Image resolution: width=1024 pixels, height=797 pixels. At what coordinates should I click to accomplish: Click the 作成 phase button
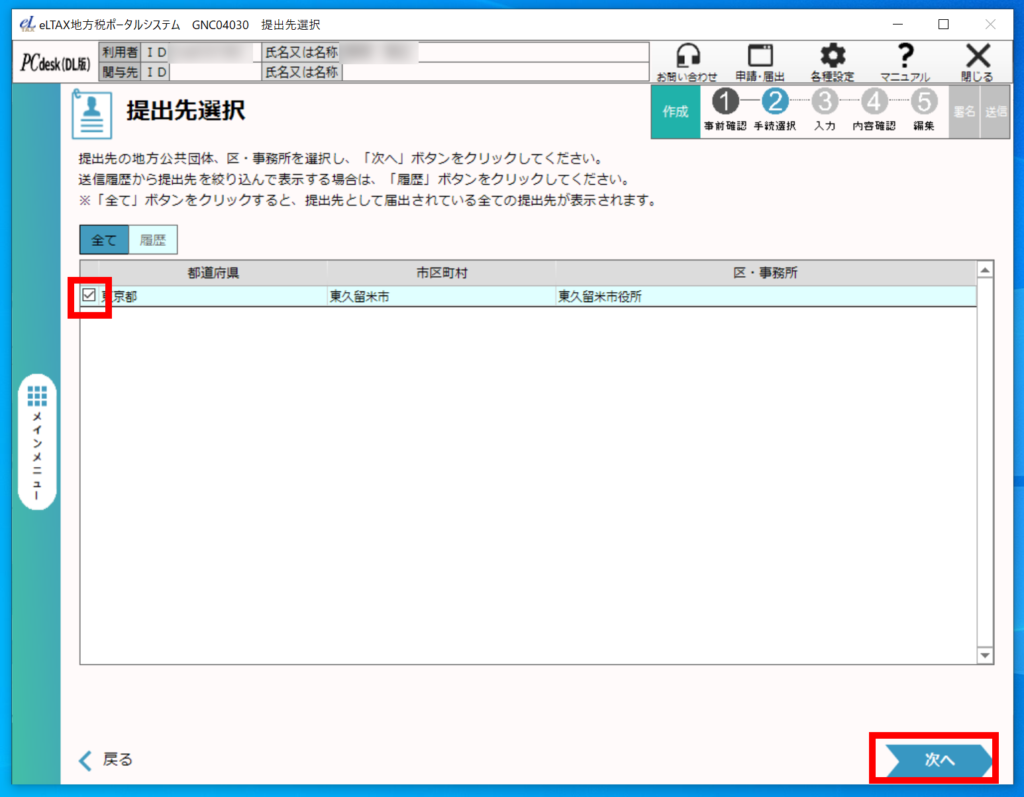click(x=675, y=111)
